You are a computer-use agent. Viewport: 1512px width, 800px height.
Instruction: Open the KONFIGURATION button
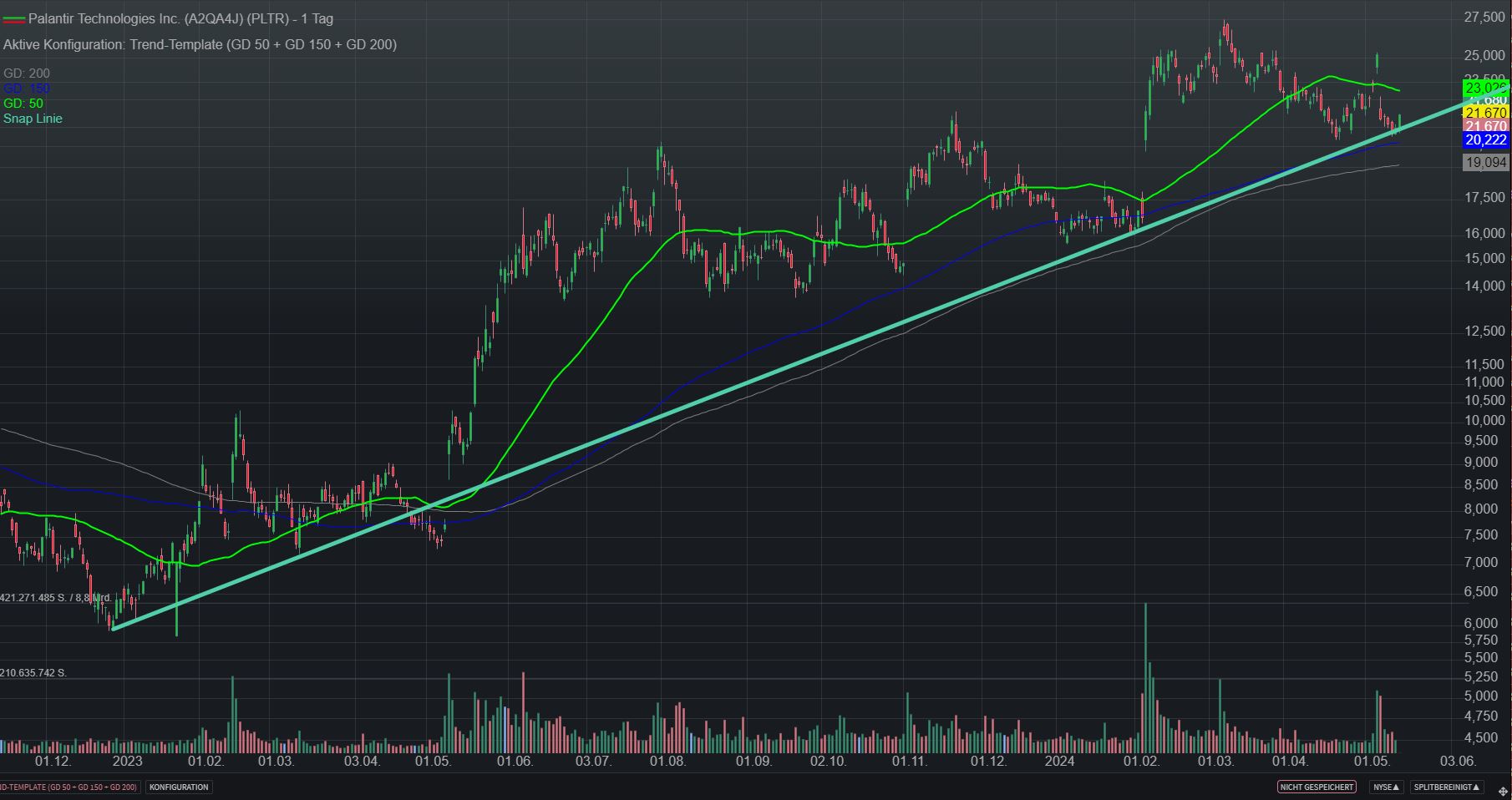[180, 787]
